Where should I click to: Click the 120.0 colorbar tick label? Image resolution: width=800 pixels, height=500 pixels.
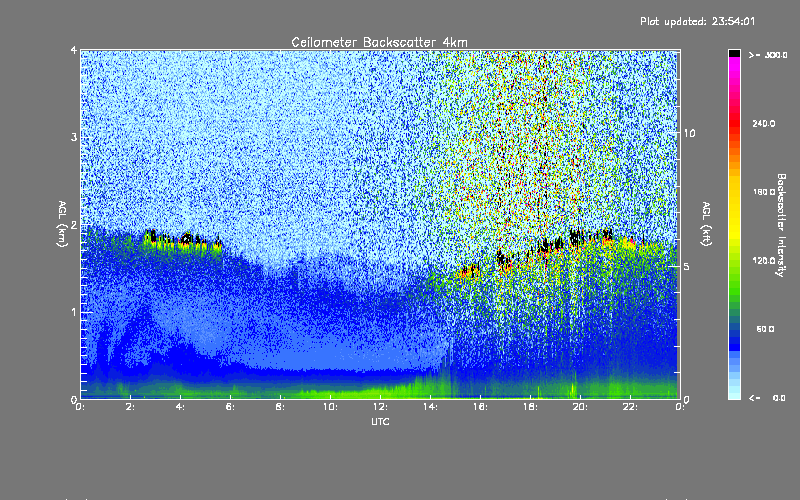click(764, 261)
